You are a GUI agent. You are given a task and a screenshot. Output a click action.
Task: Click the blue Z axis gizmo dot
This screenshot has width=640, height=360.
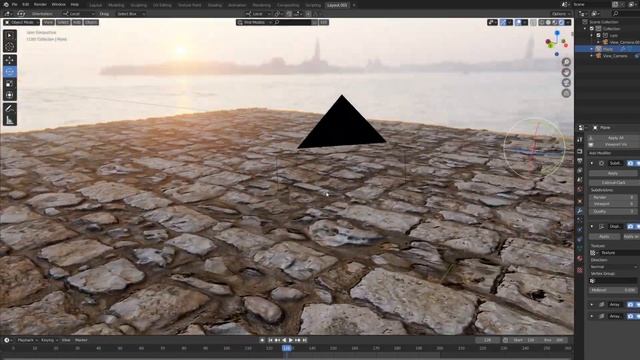[557, 33]
